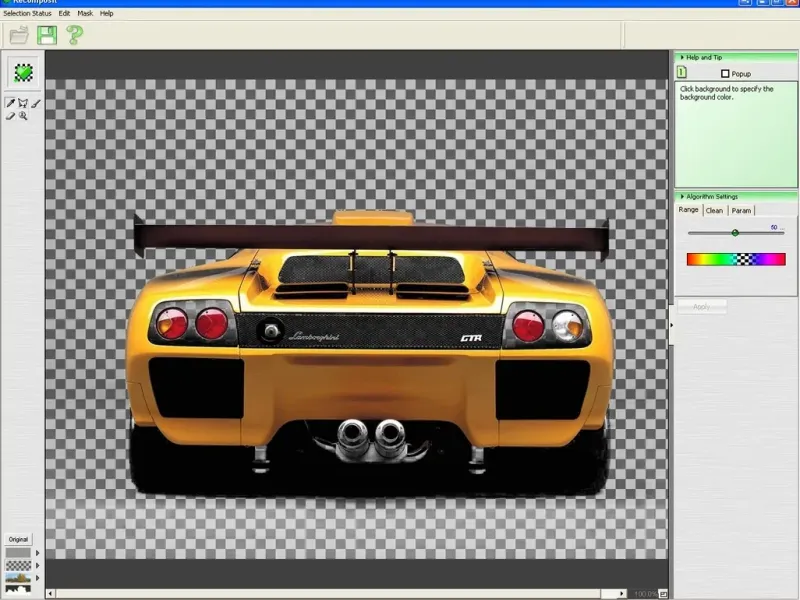Collapse the Algorithm Settings panel
This screenshot has height=600, width=800.
tap(680, 196)
